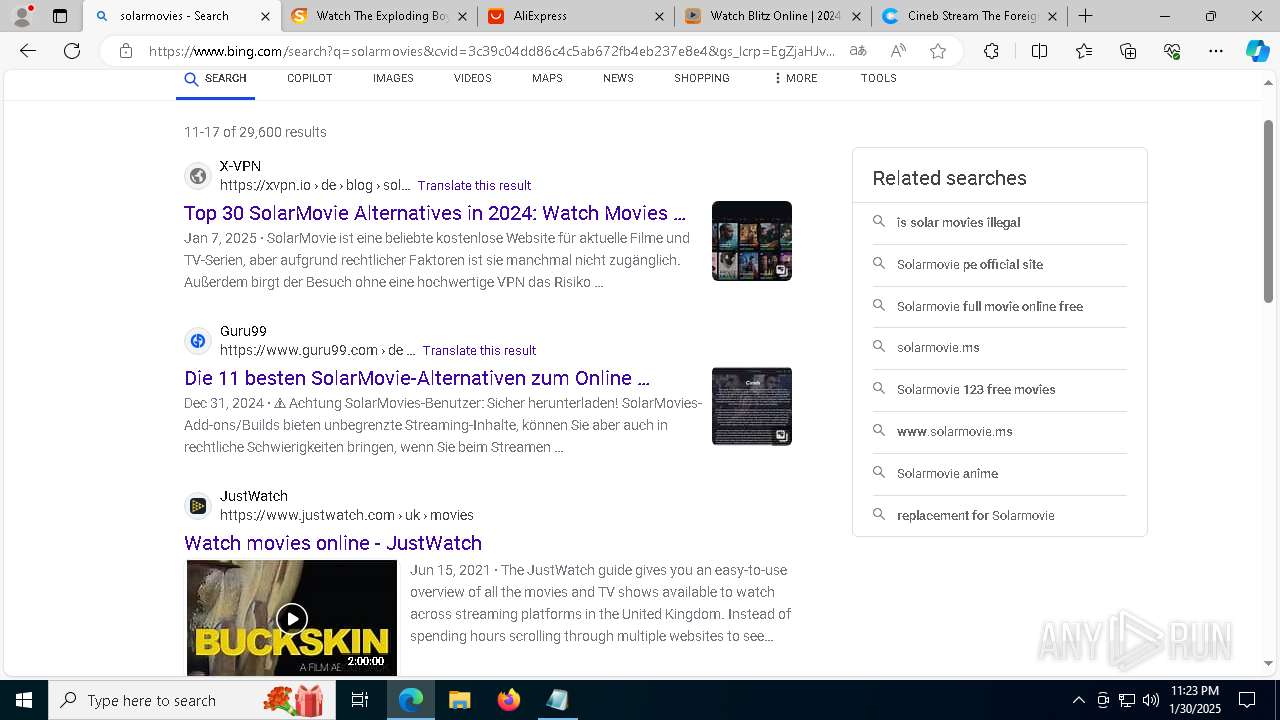This screenshot has height=720, width=1280.
Task: Open Browser essentials heart icon
Action: (1172, 51)
